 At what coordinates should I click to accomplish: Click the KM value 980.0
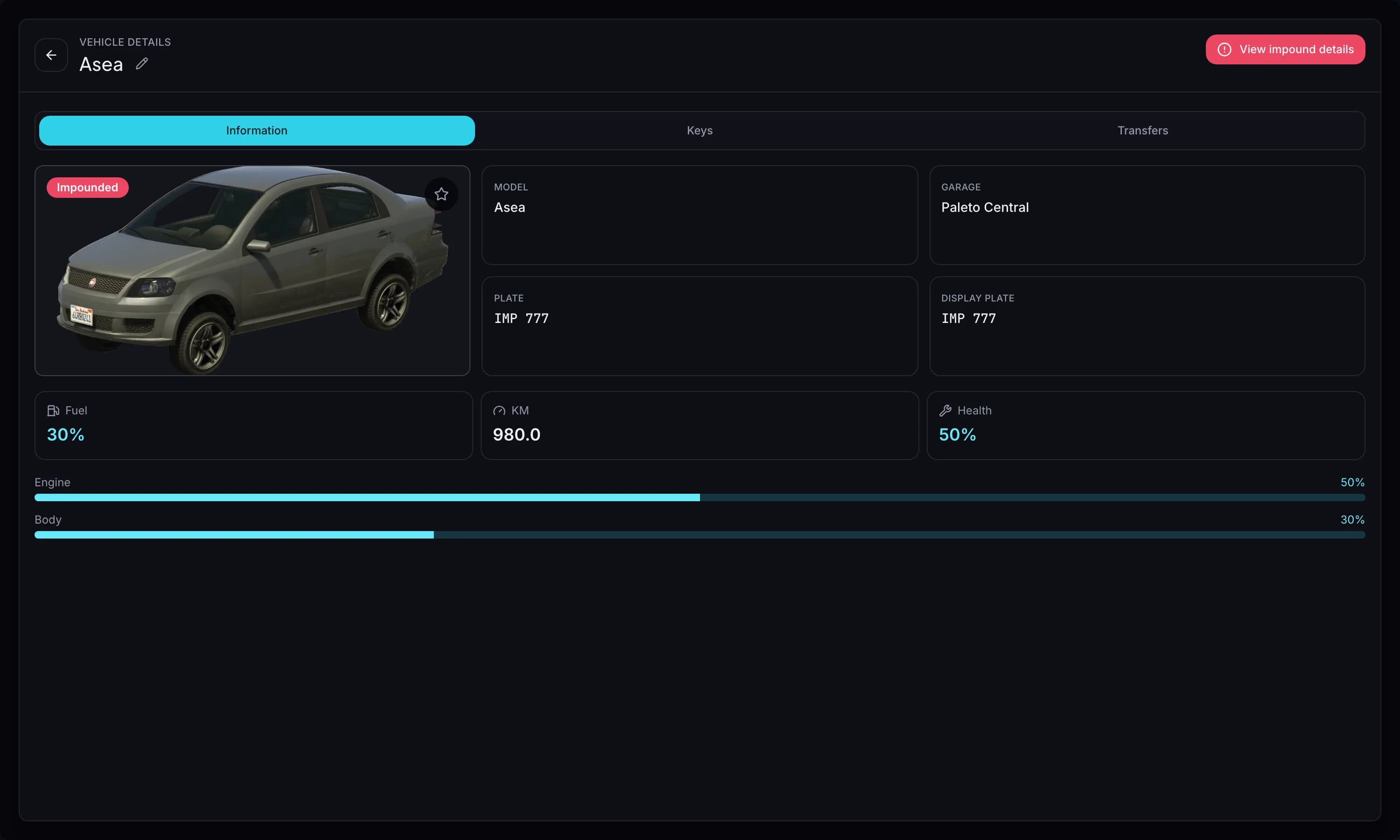516,435
